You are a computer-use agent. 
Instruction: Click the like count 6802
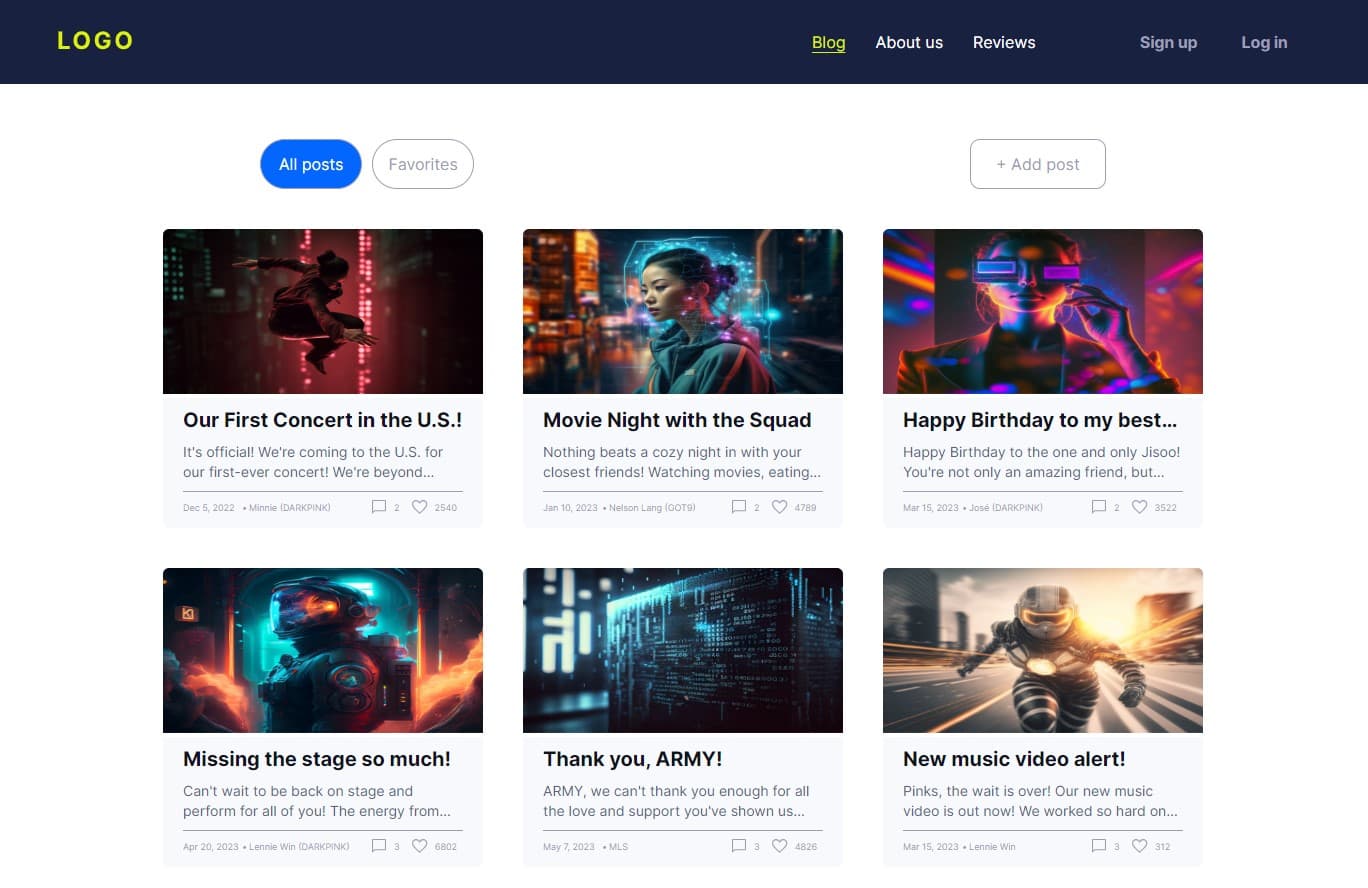coord(446,847)
